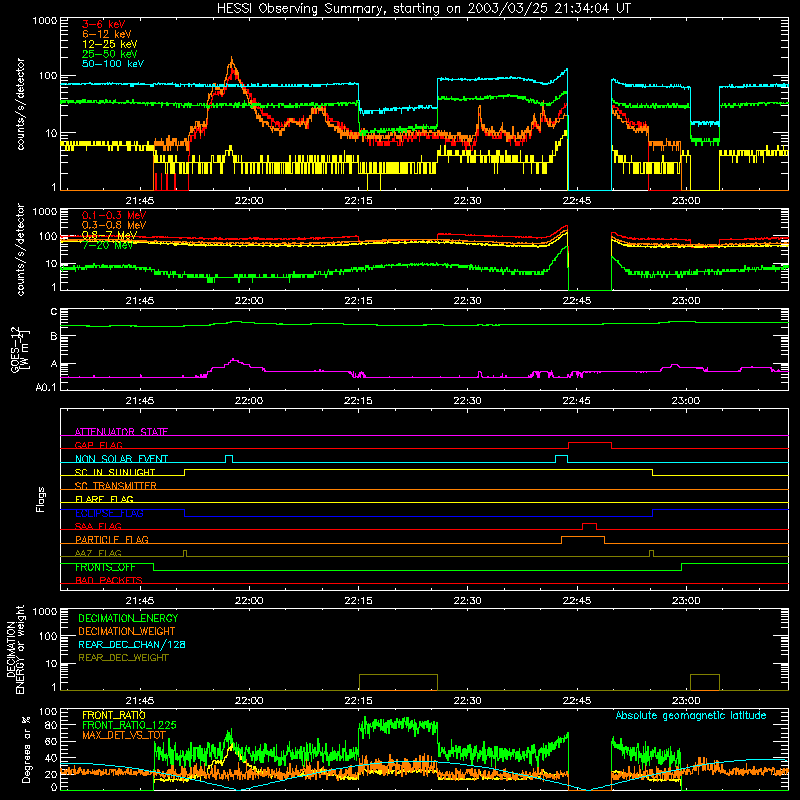
Task: Click the GOES-12 axis label
Action: pyautogui.click(x=20, y=350)
